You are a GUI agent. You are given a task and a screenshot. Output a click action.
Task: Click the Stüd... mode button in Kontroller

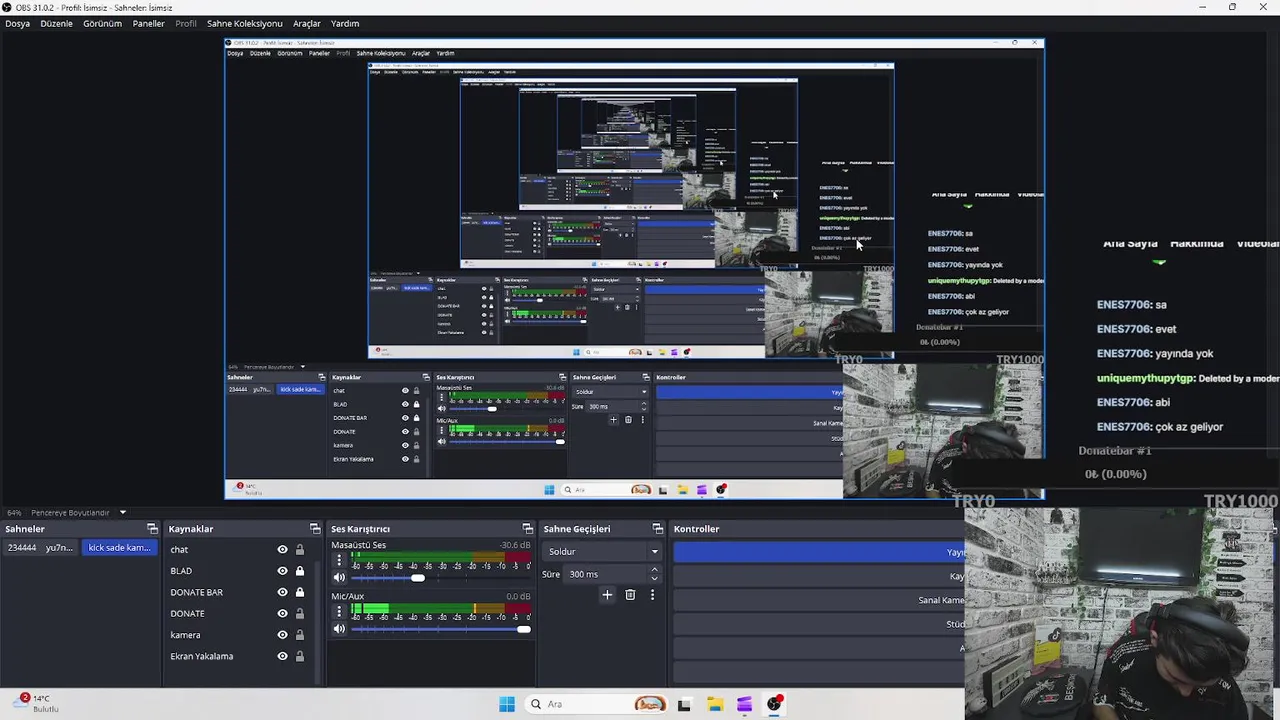(x=820, y=624)
